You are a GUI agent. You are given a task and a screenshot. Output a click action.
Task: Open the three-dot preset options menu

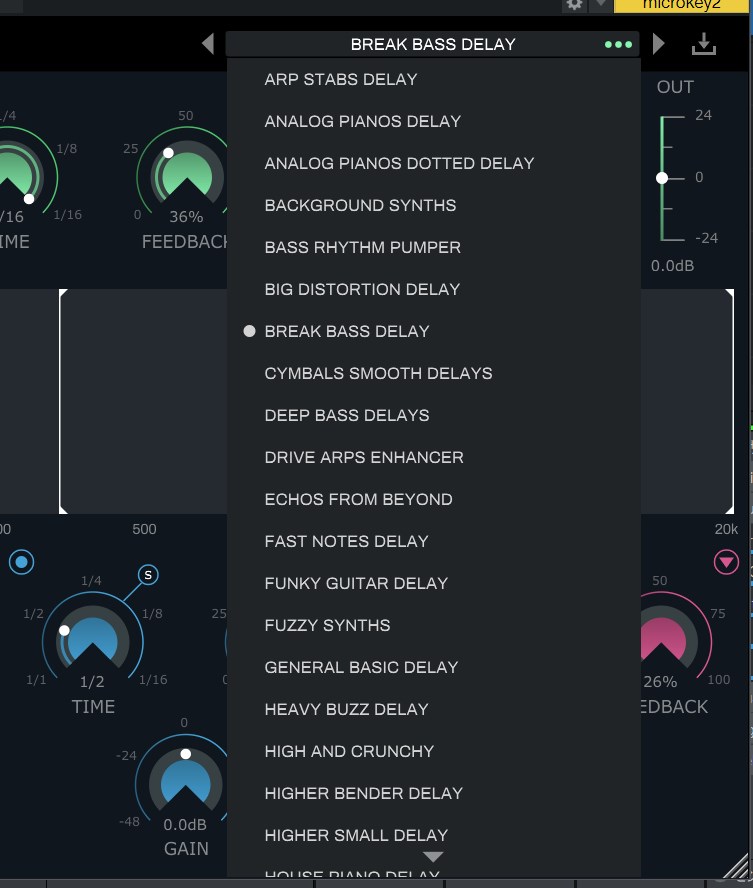pos(619,44)
